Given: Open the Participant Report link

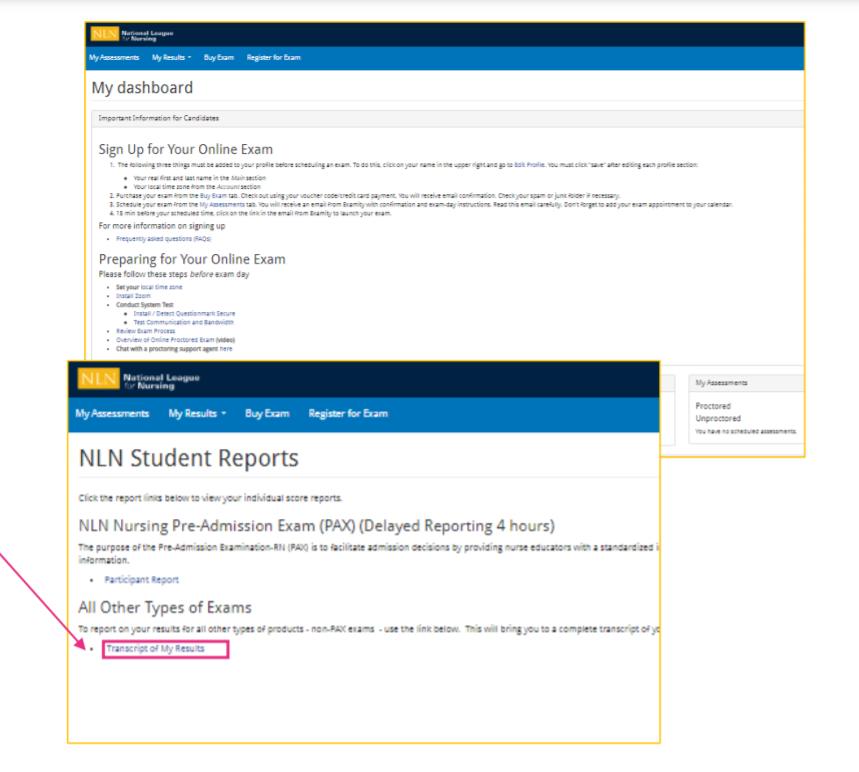Looking at the screenshot, I should click(142, 580).
